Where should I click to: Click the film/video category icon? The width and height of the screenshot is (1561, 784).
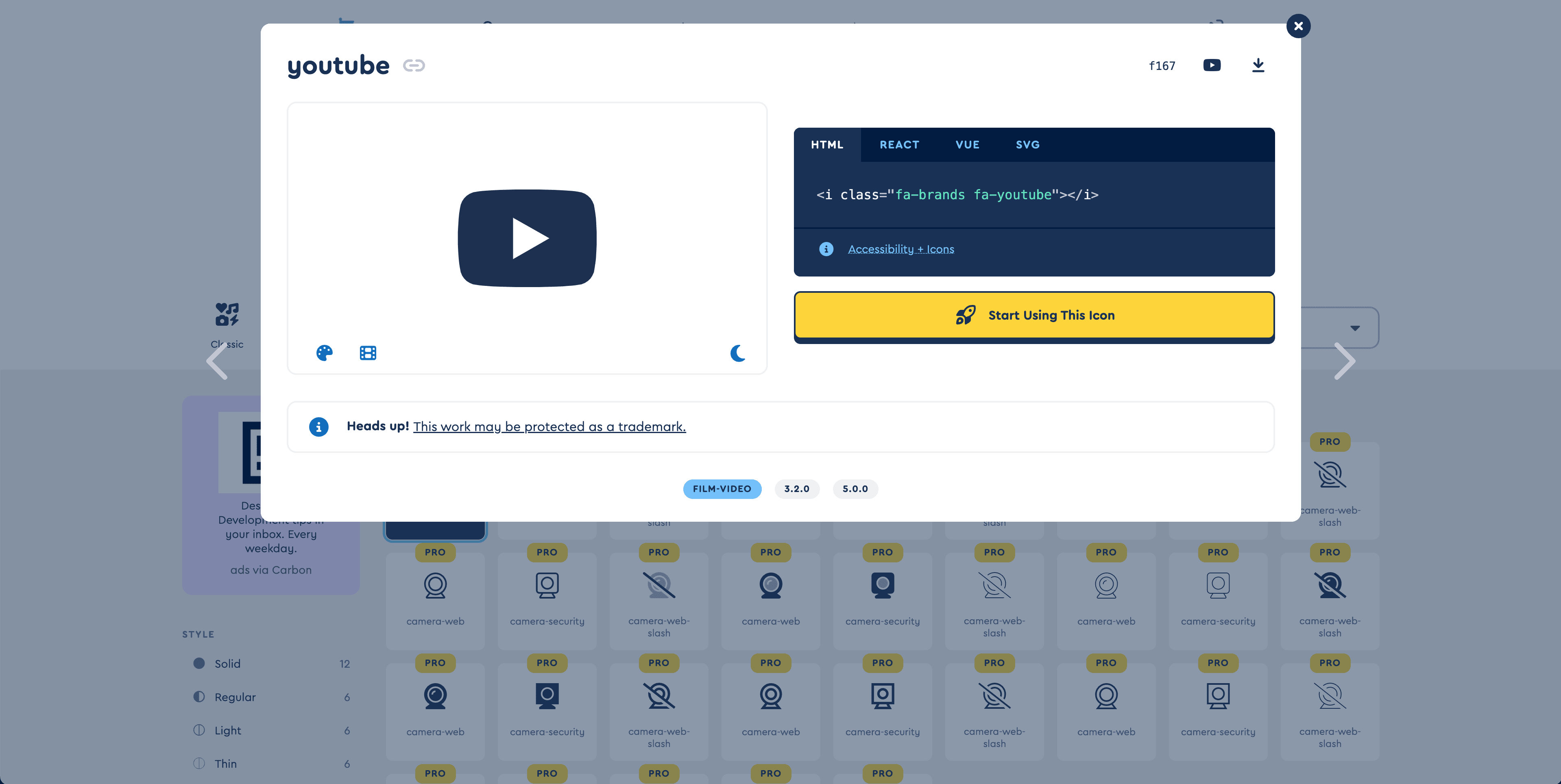pyautogui.click(x=368, y=352)
